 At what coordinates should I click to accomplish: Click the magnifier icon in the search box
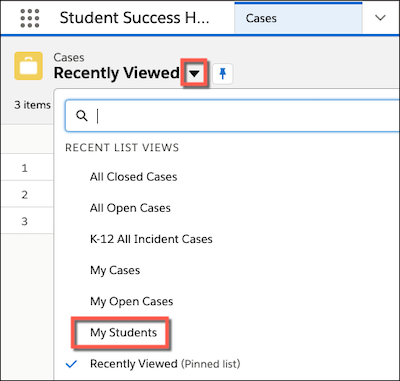[x=82, y=116]
